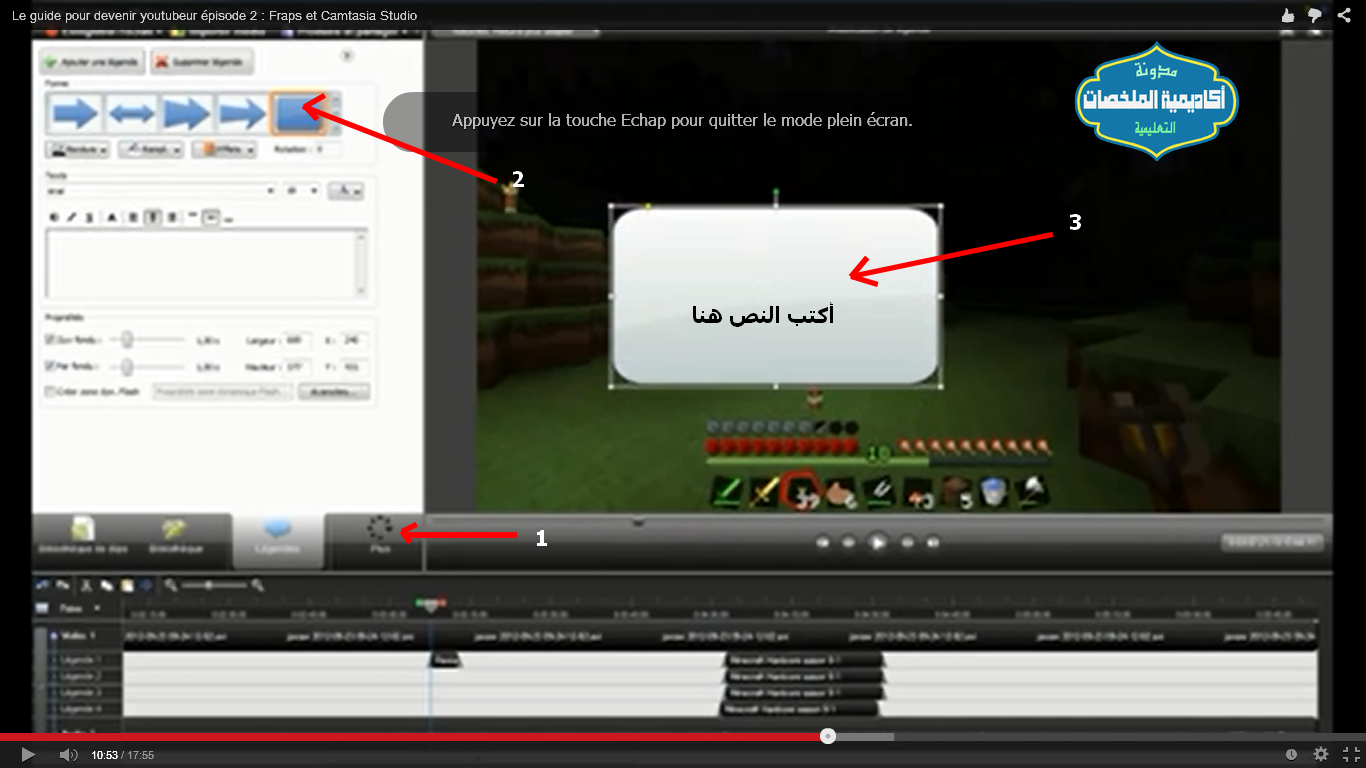Select the Légende 2 track header
Screen dimensions: 1366x768
[x=83, y=676]
